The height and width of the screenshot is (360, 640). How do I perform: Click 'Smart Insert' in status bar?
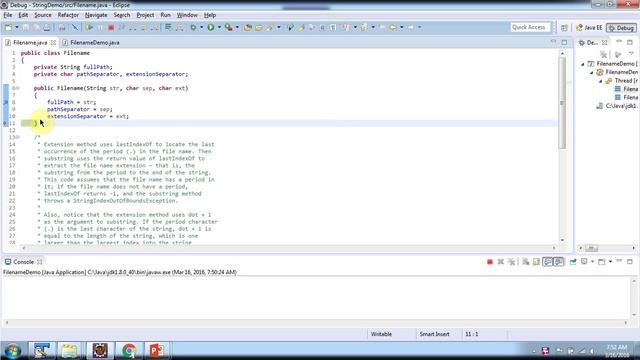[434, 334]
